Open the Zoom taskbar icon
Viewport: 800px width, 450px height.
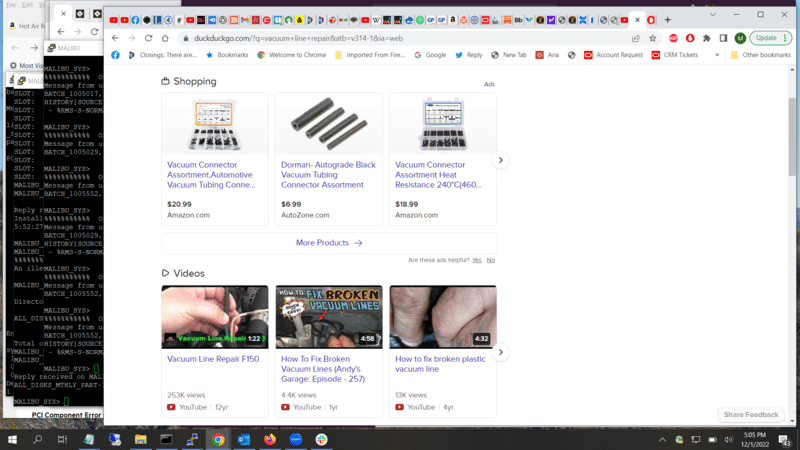click(x=296, y=439)
